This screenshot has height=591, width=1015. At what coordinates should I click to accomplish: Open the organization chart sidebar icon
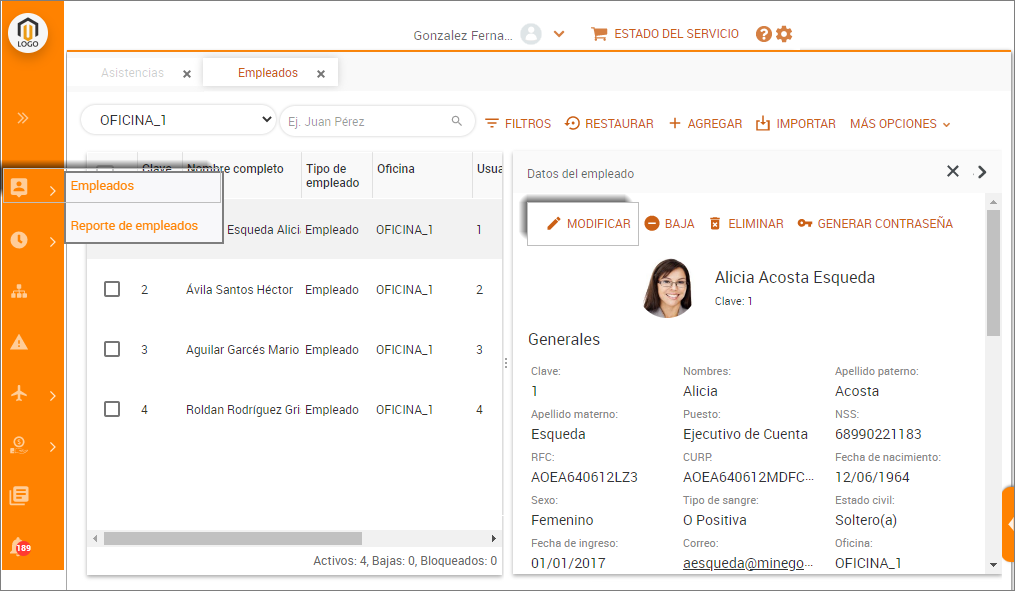coord(19,292)
